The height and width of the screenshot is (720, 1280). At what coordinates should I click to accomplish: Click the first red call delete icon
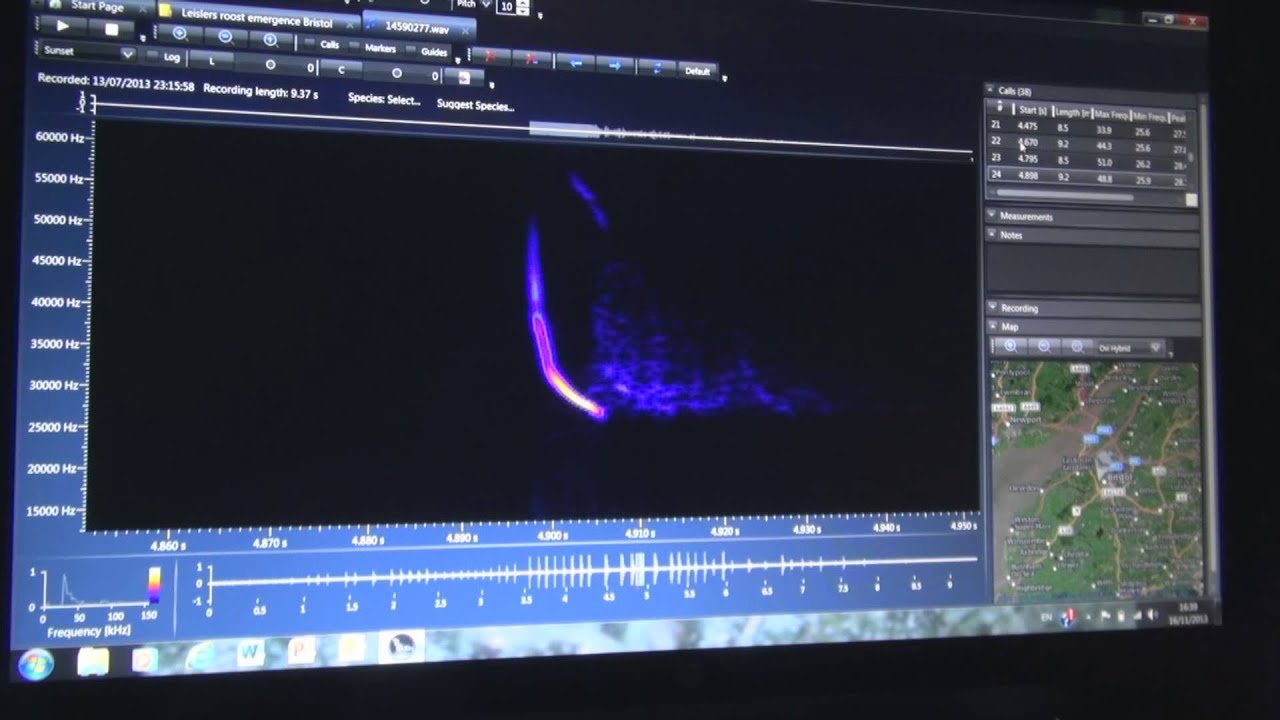492,55
